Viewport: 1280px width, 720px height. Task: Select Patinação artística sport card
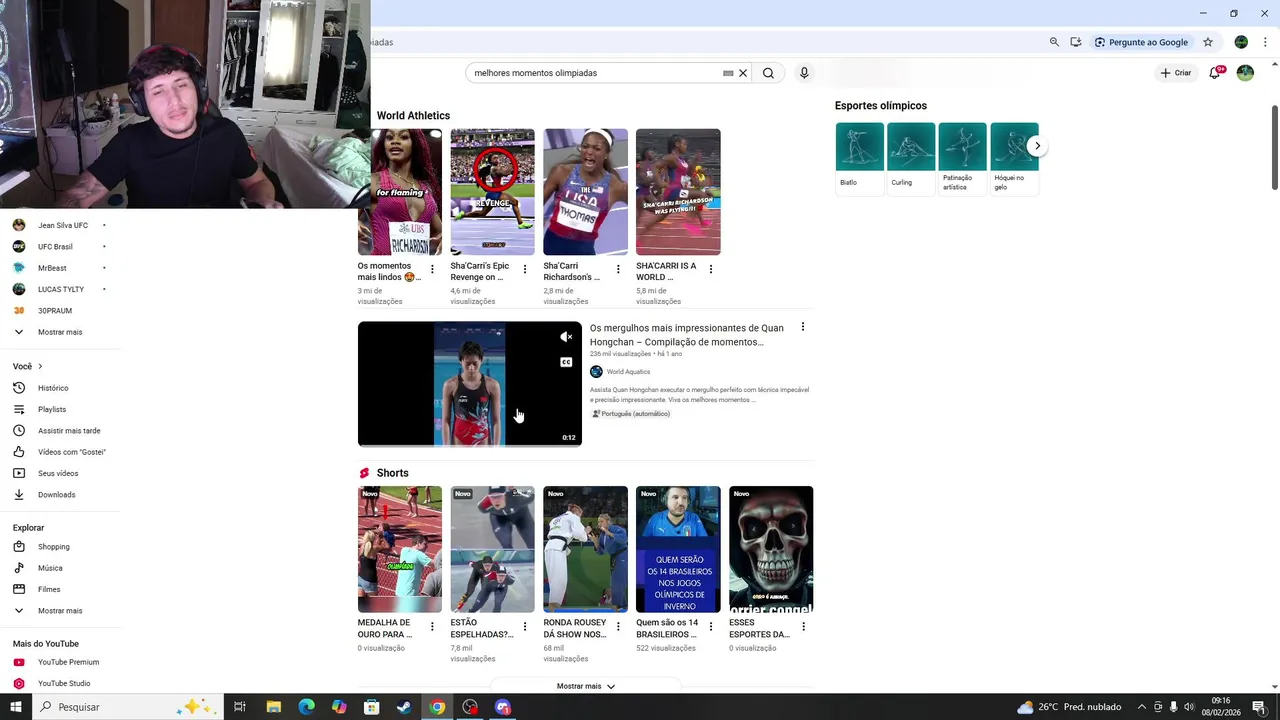pyautogui.click(x=962, y=157)
